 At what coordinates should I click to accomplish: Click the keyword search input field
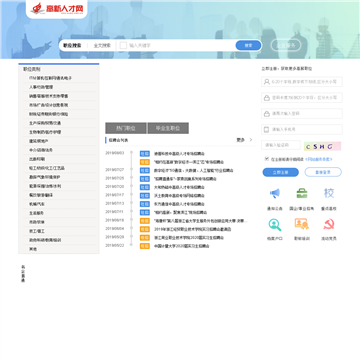(182, 45)
